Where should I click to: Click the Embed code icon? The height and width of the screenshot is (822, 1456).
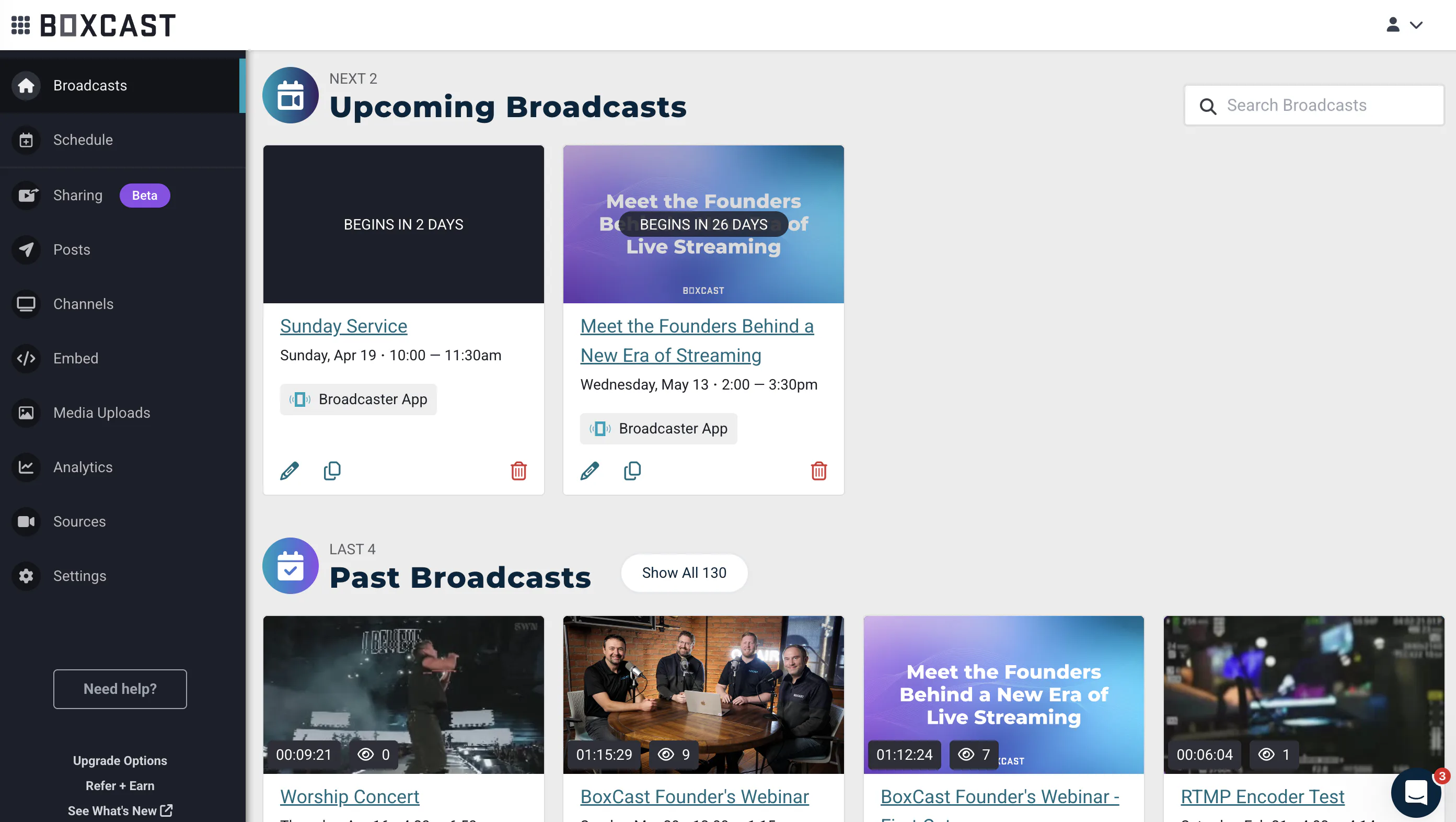[x=26, y=358]
